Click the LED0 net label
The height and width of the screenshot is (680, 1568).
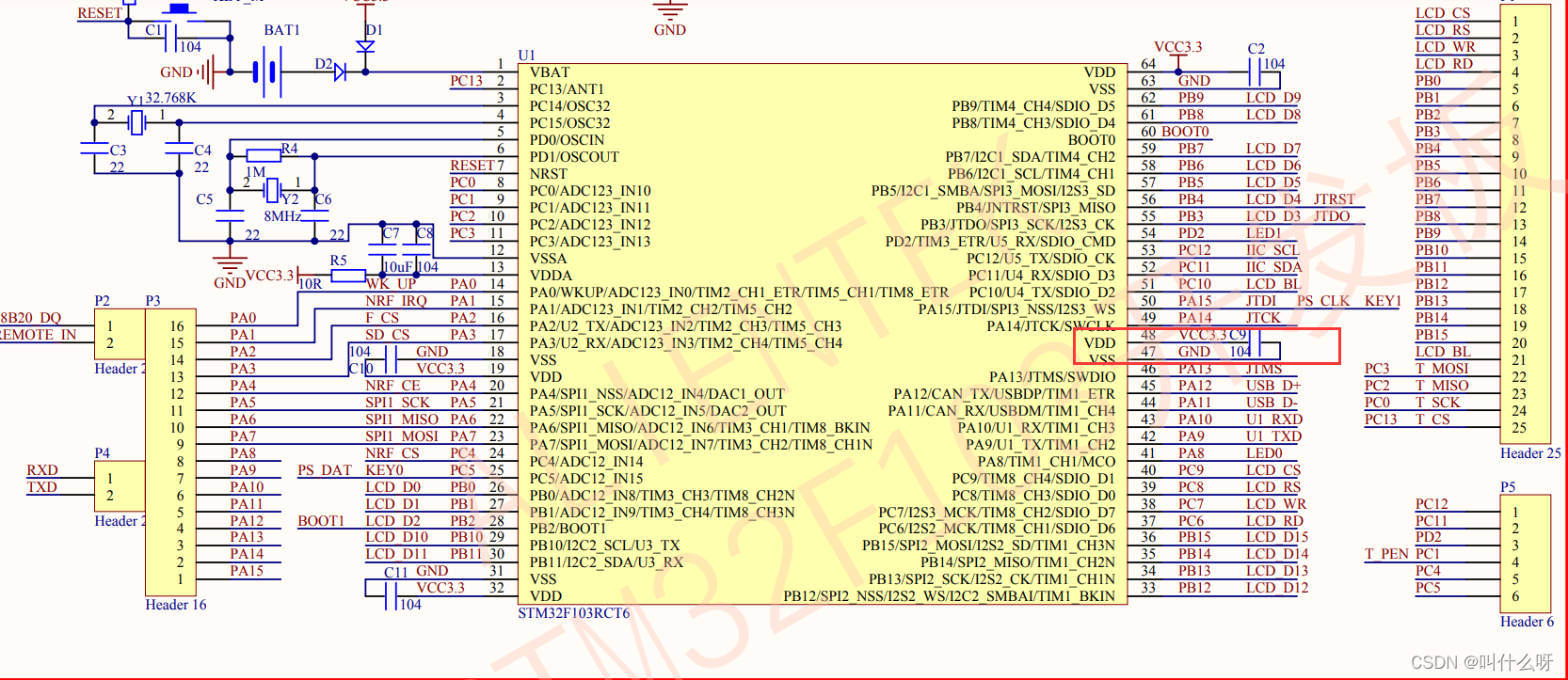click(1264, 453)
